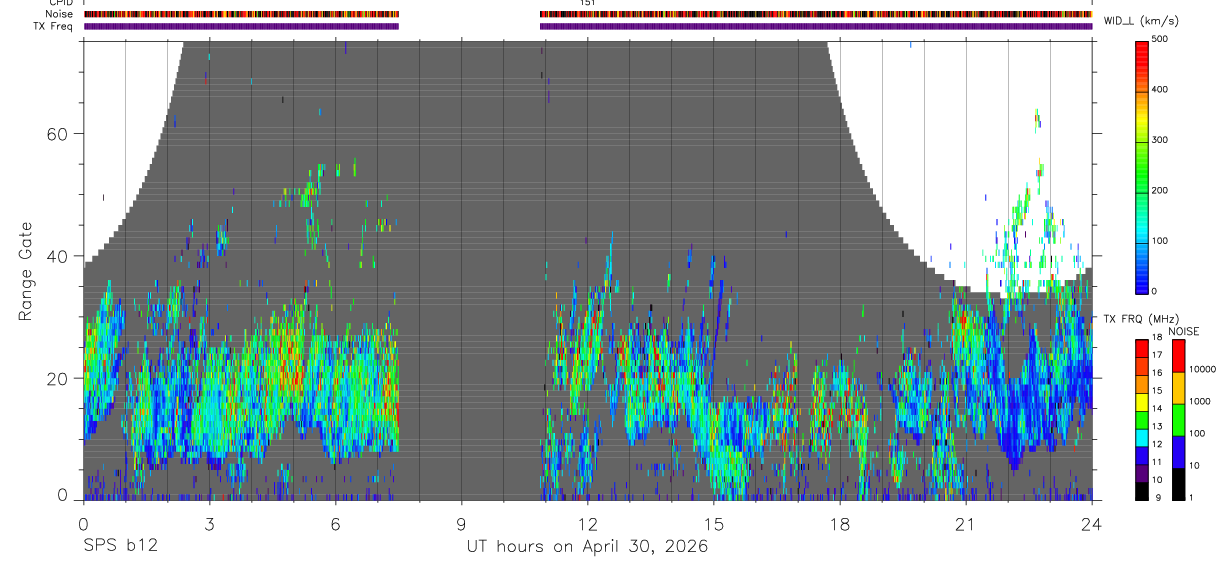Click the 300 tick on width color bar
The height and width of the screenshot is (567, 1228).
tap(1160, 140)
